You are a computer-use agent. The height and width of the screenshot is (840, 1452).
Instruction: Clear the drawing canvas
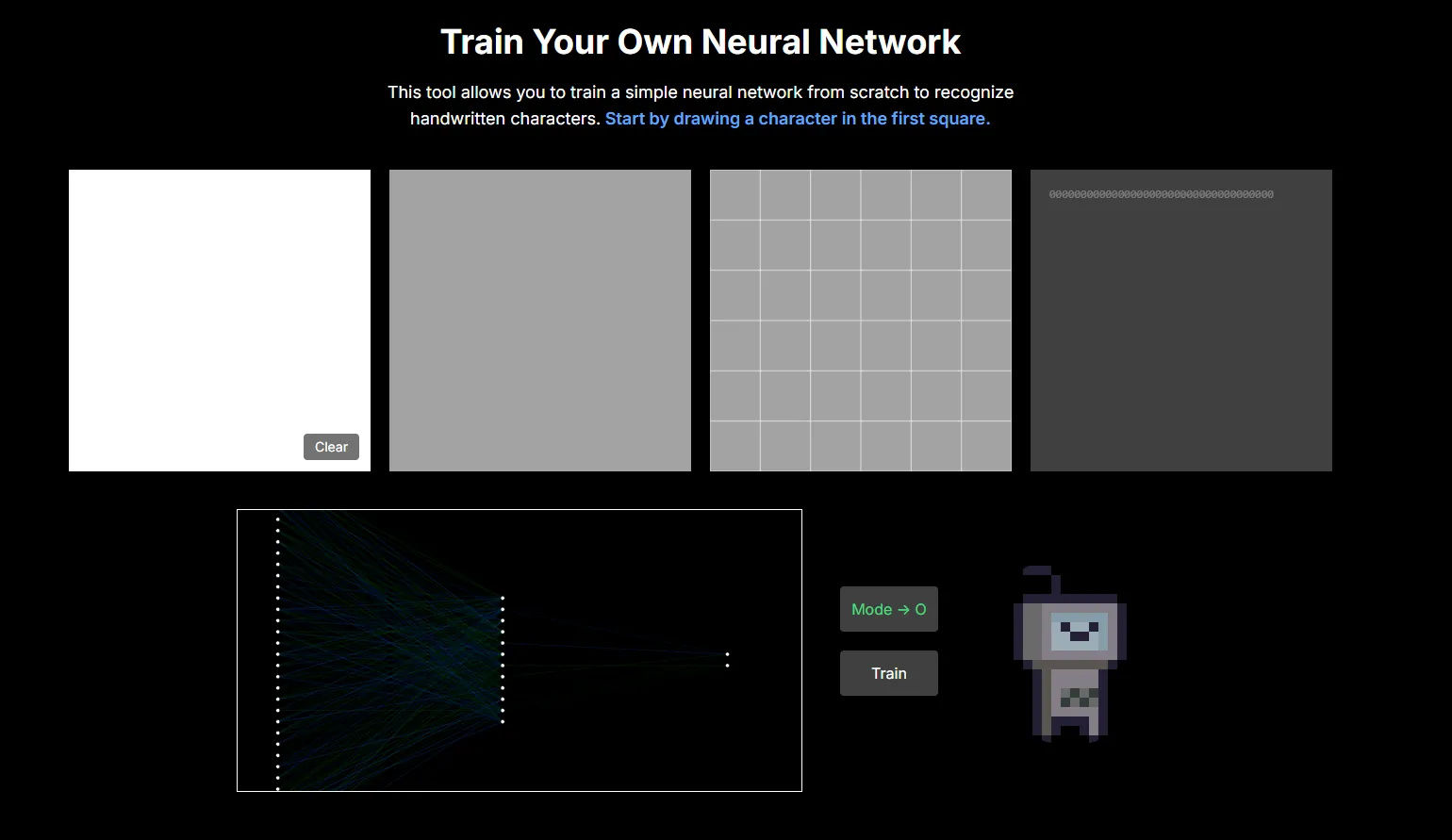(x=331, y=447)
